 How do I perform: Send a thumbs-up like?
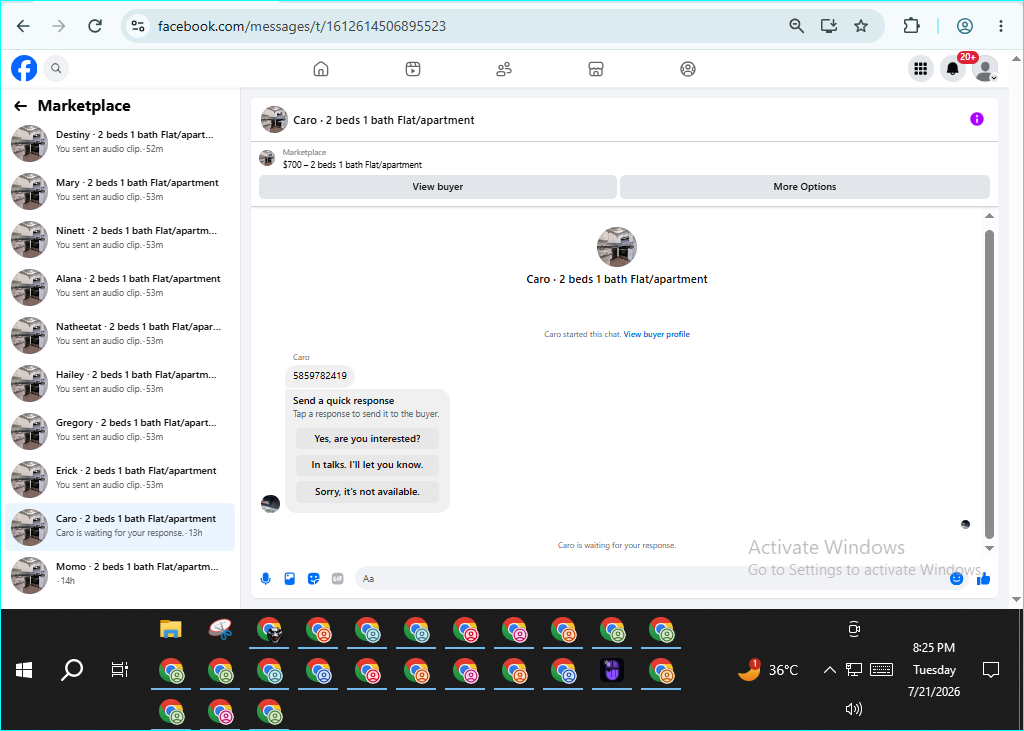pyautogui.click(x=984, y=579)
